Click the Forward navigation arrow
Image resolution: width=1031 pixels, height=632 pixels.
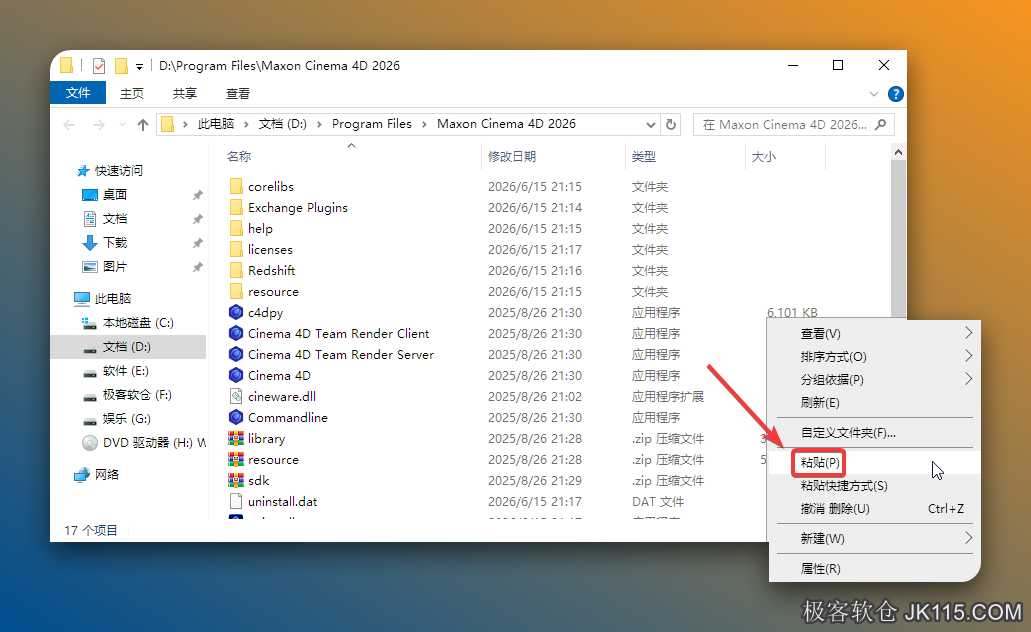(99, 124)
